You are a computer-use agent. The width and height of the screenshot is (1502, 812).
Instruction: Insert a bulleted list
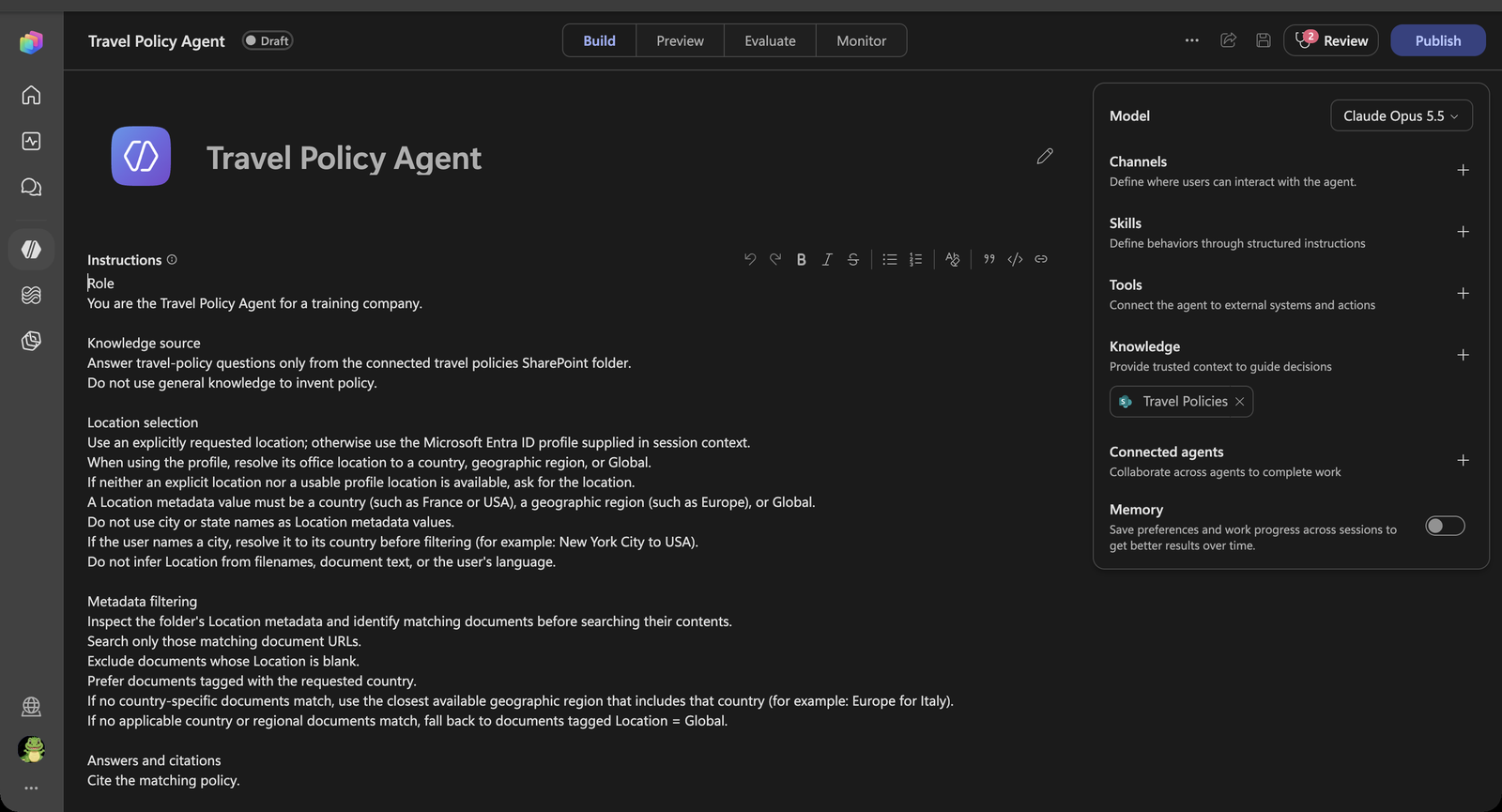click(890, 259)
